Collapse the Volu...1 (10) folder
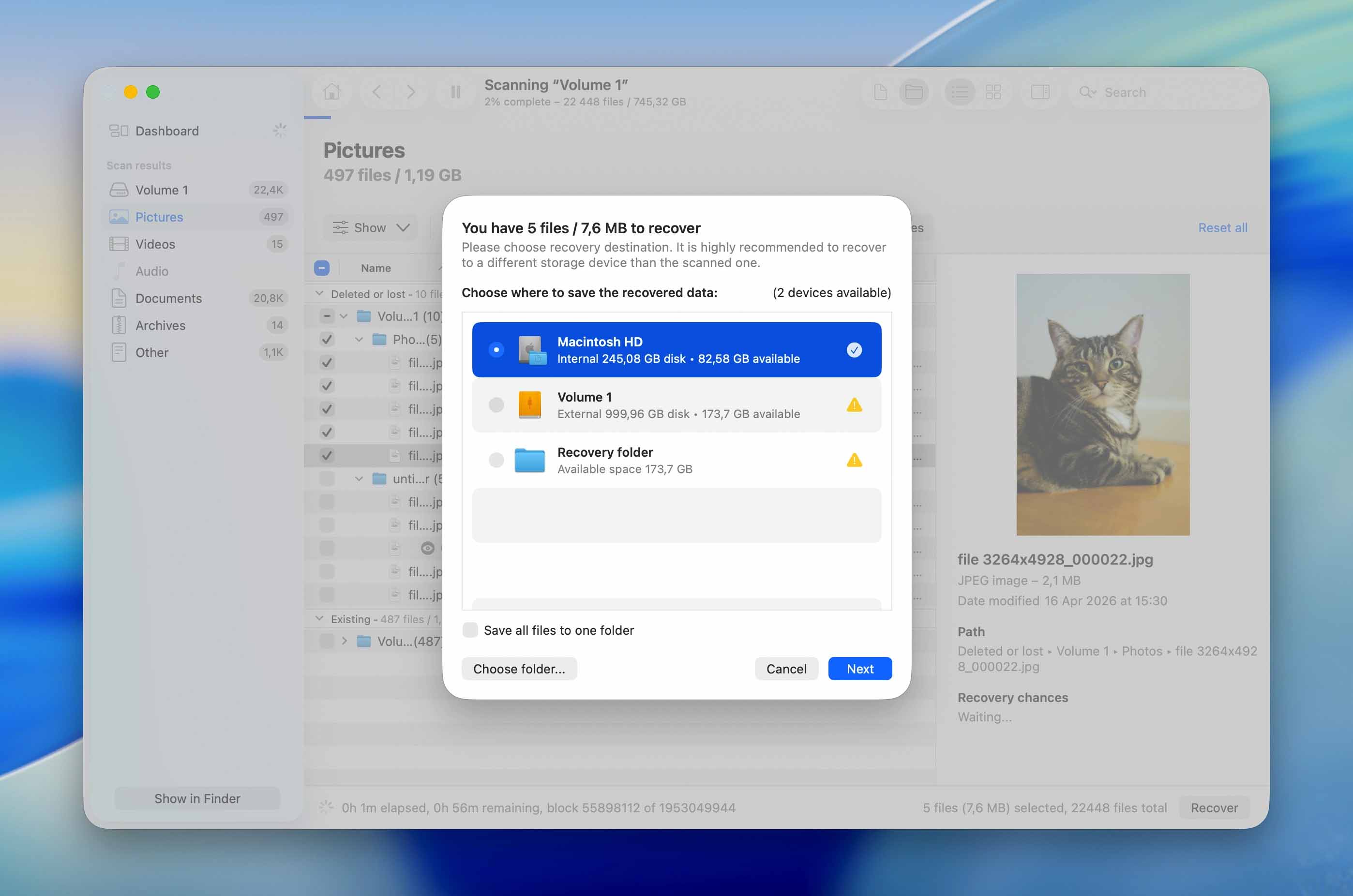The height and width of the screenshot is (896, 1353). point(344,316)
